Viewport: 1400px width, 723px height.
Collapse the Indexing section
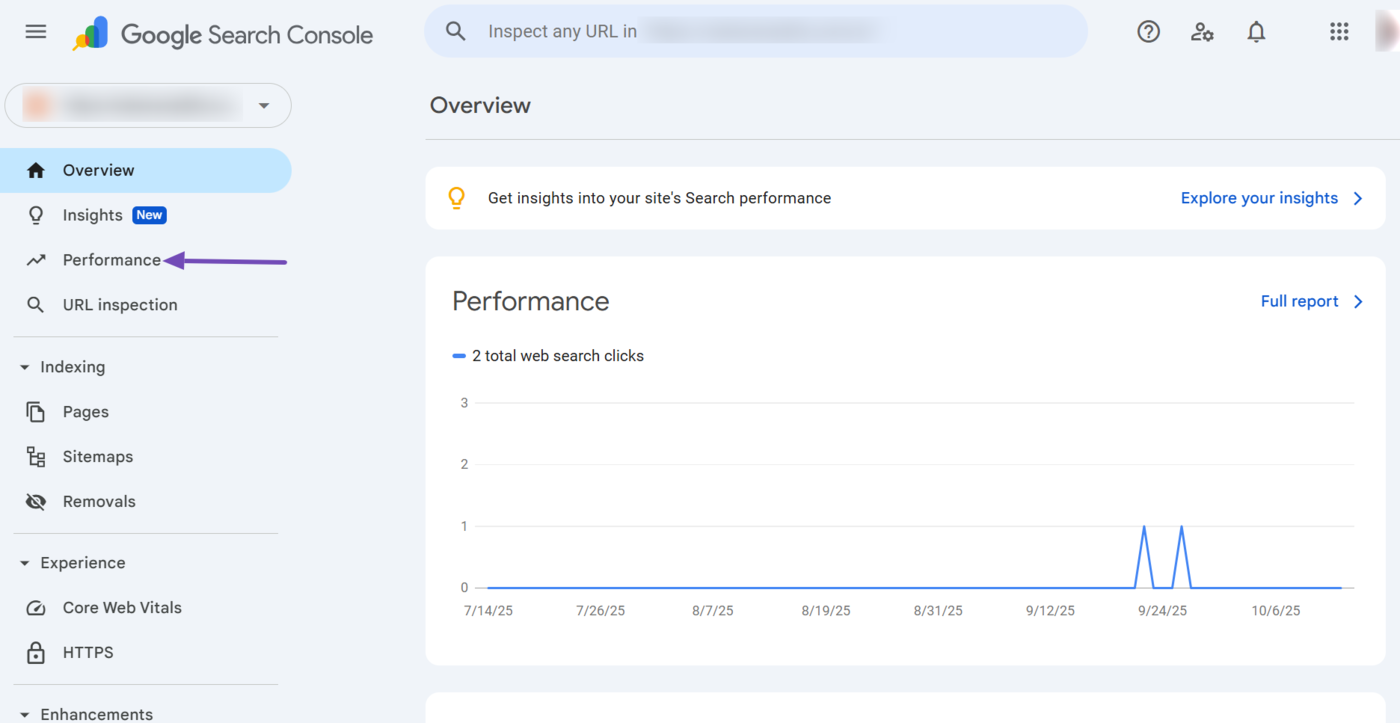click(x=25, y=367)
